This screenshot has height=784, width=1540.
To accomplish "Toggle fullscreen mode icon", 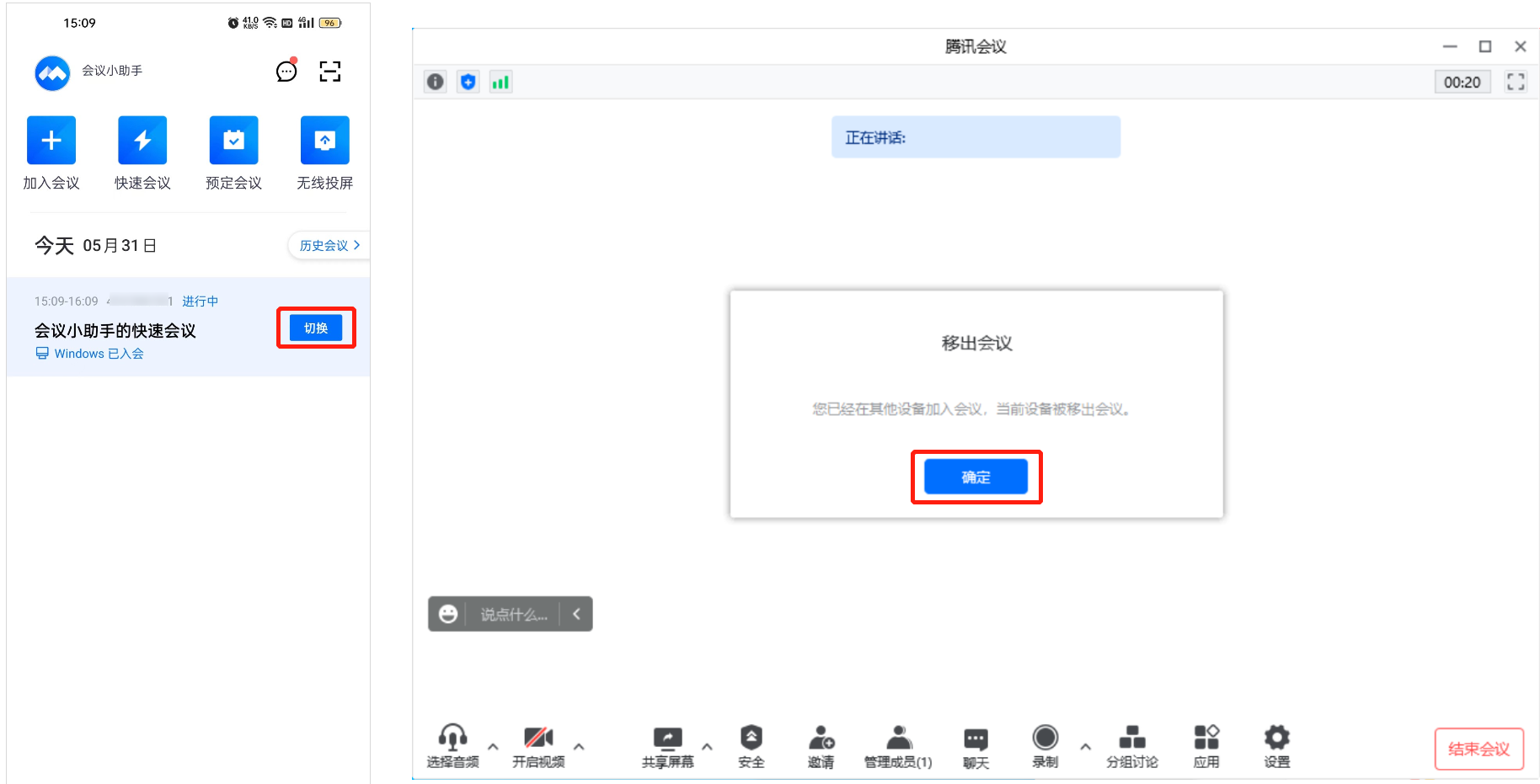I will click(1516, 82).
